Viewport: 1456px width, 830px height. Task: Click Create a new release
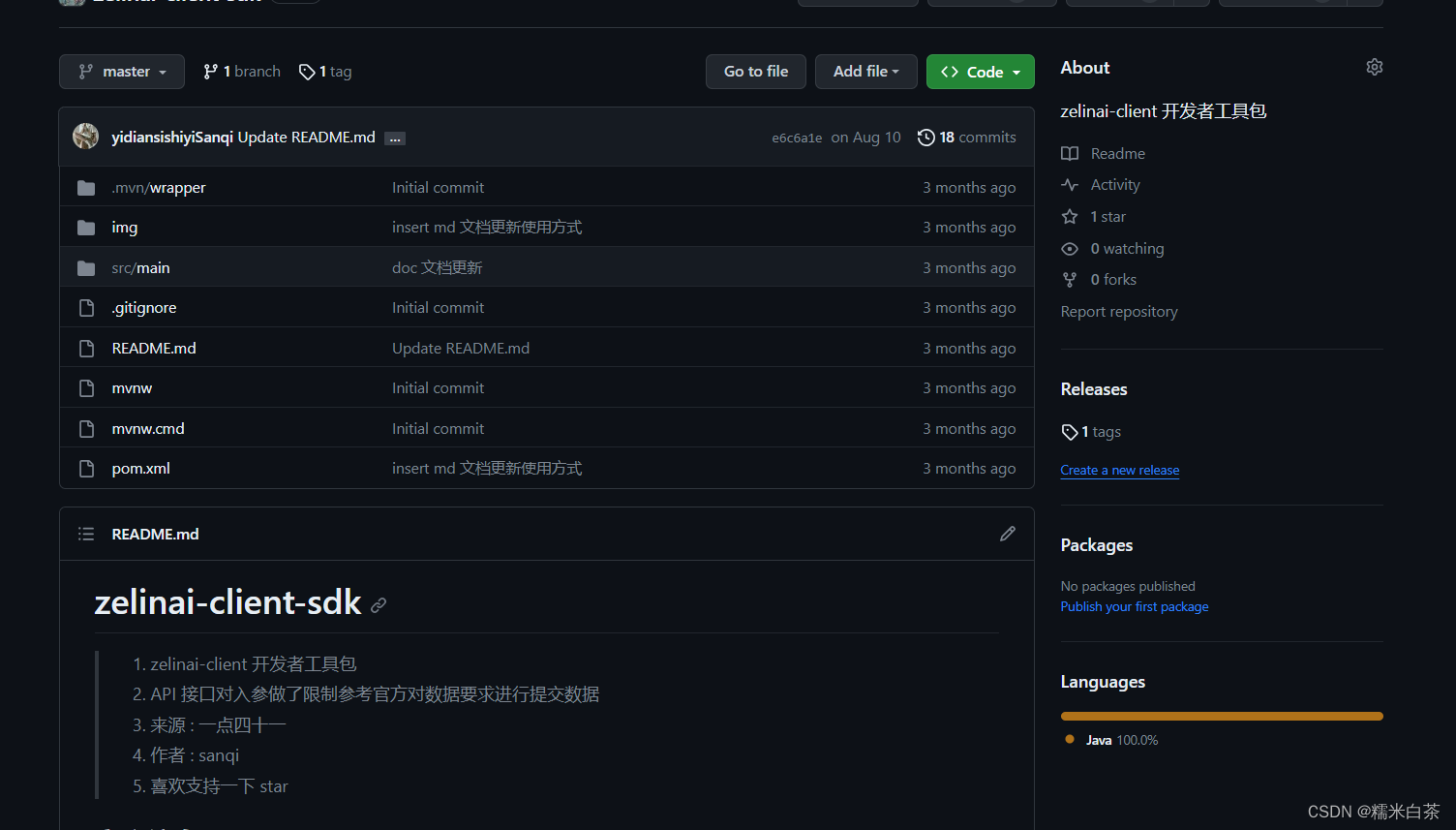(1120, 471)
